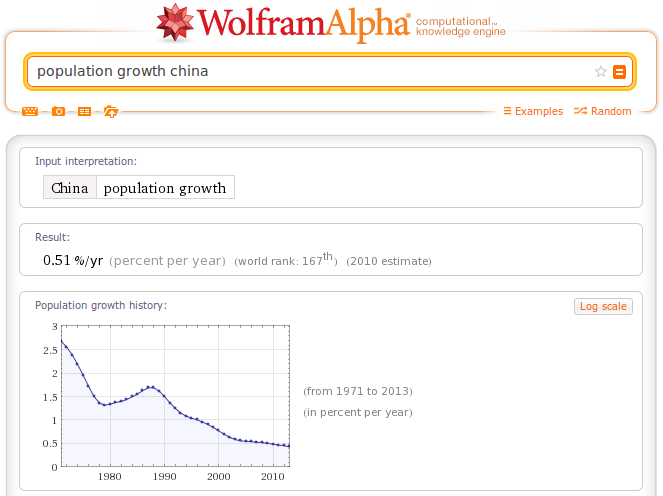The width and height of the screenshot is (663, 496).
Task: Open the extended keyboard icon
Action: click(x=30, y=111)
